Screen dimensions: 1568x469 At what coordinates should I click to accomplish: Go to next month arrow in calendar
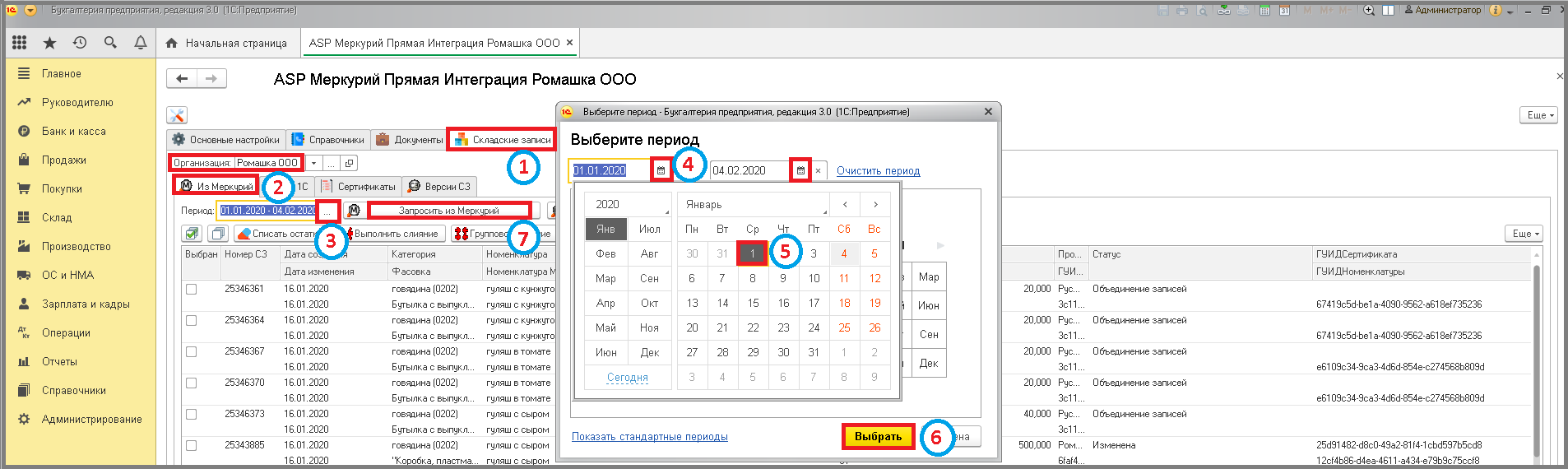pyautogui.click(x=875, y=204)
